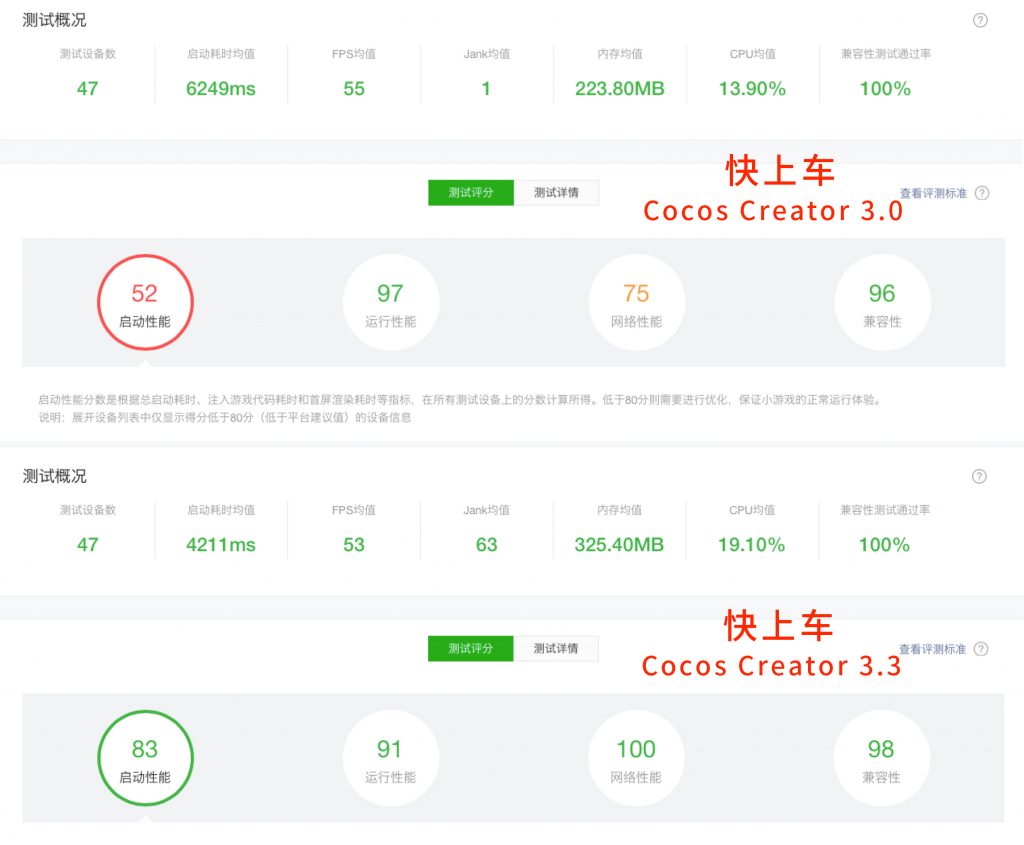Click the 13.90% CPU均值 value

click(752, 89)
